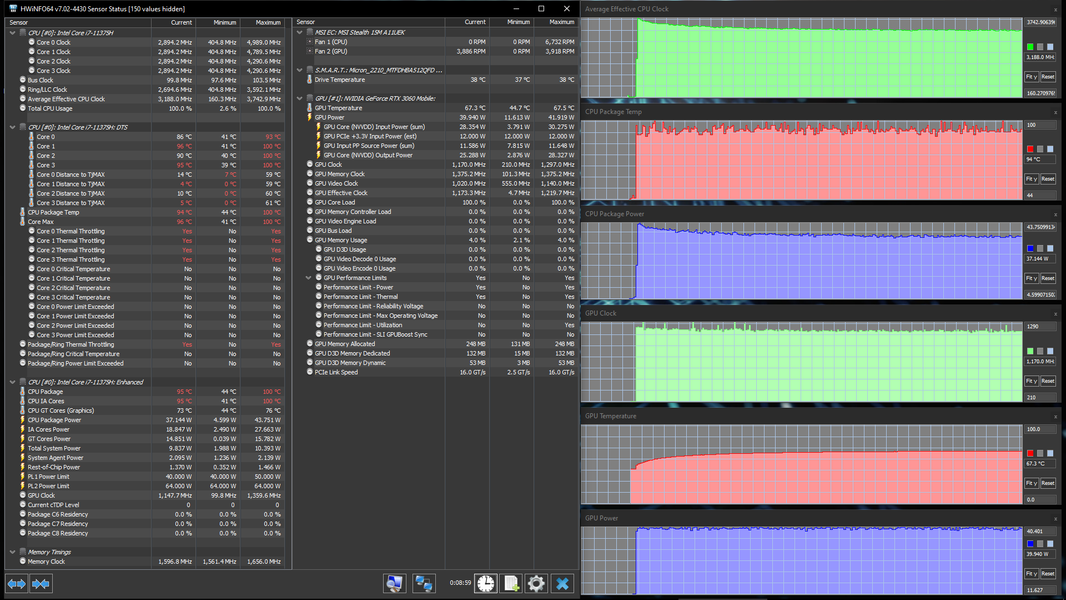Click Fit y in CPU Package Temp graph
The height and width of the screenshot is (600, 1066).
1031,179
